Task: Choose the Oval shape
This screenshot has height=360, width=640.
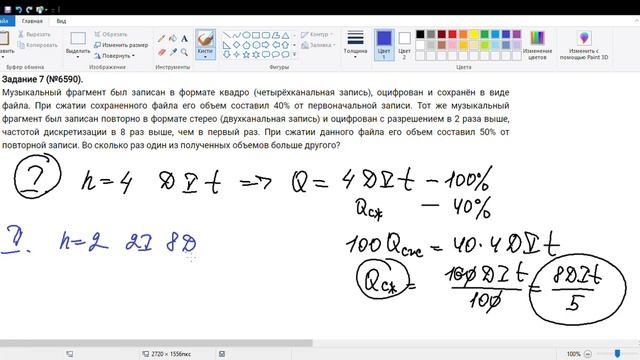Action: 246,36
